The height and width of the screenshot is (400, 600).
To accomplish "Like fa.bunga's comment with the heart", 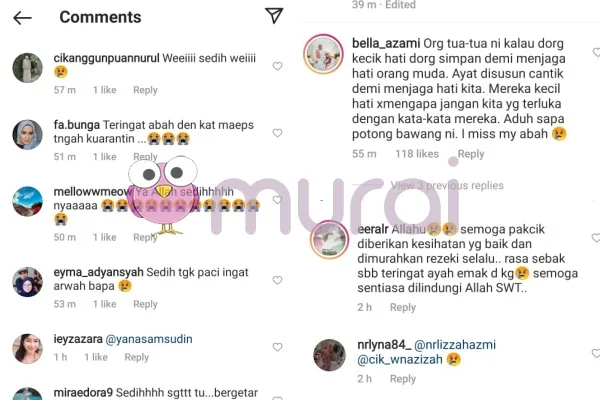I will coord(277,133).
